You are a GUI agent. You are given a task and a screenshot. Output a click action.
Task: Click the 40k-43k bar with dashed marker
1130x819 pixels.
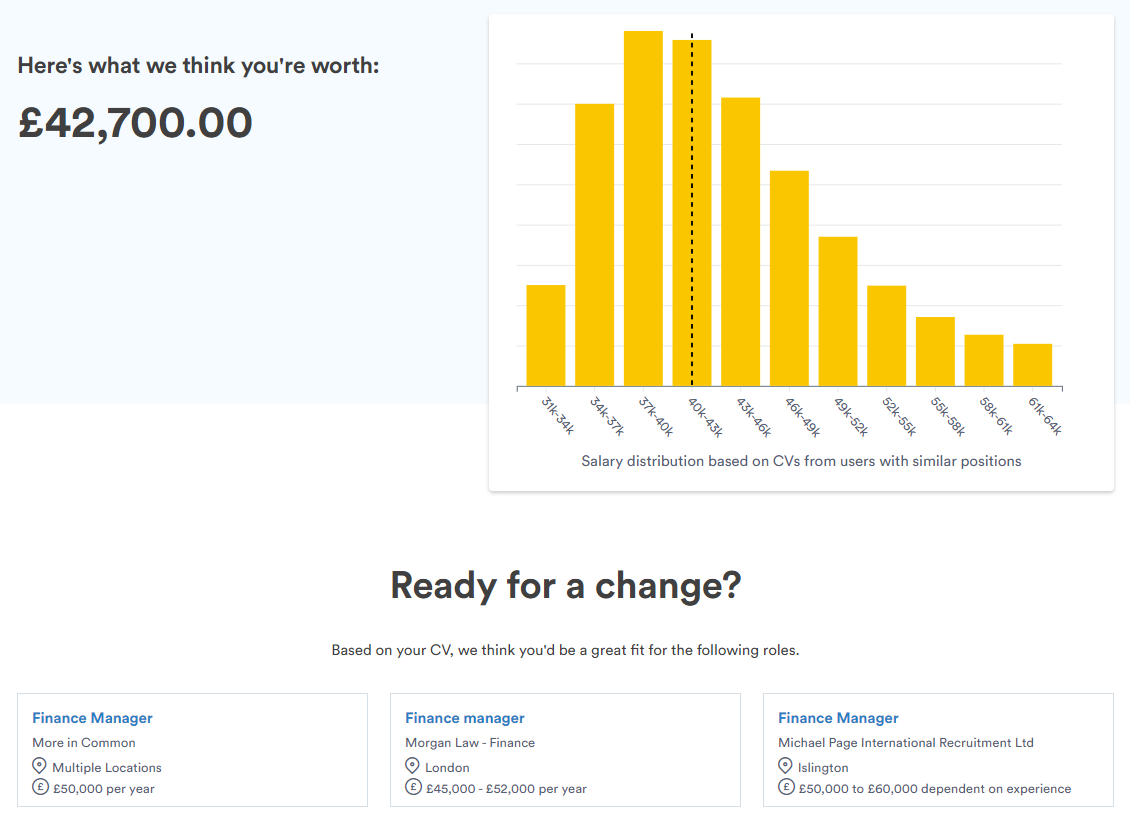pyautogui.click(x=702, y=215)
